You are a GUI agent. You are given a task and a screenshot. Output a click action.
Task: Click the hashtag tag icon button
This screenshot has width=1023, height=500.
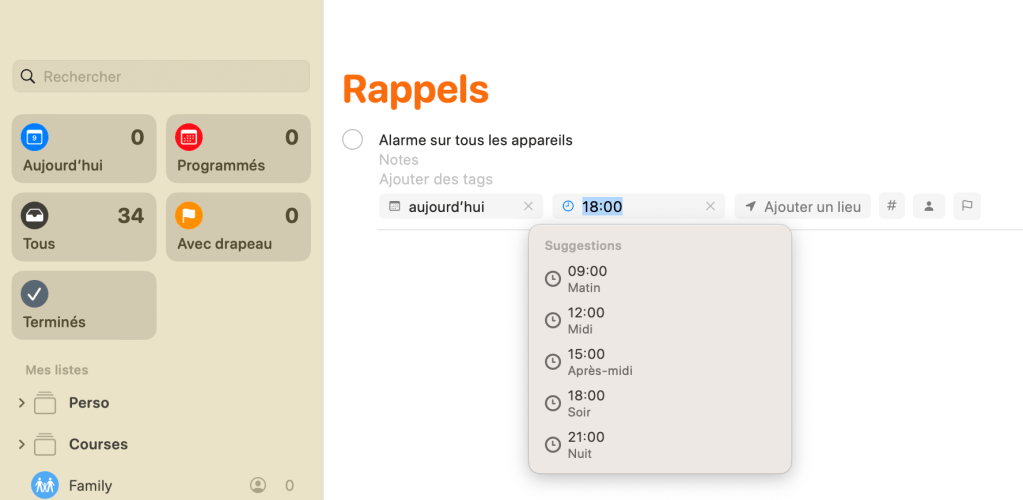point(891,206)
